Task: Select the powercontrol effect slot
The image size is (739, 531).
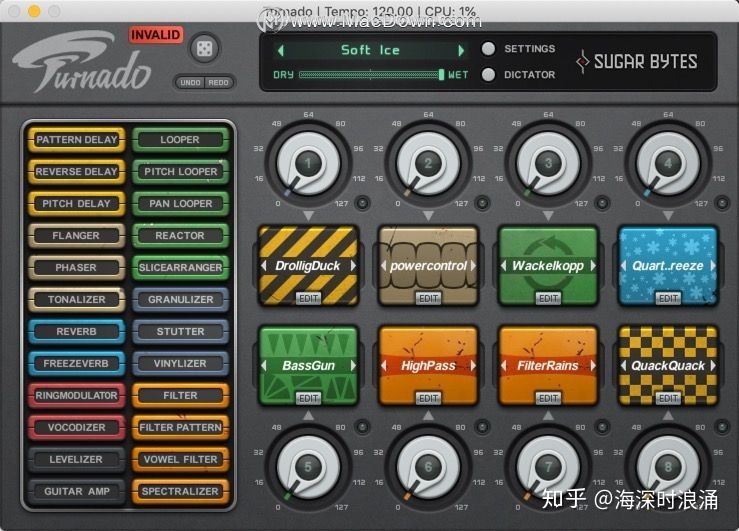Action: point(428,266)
